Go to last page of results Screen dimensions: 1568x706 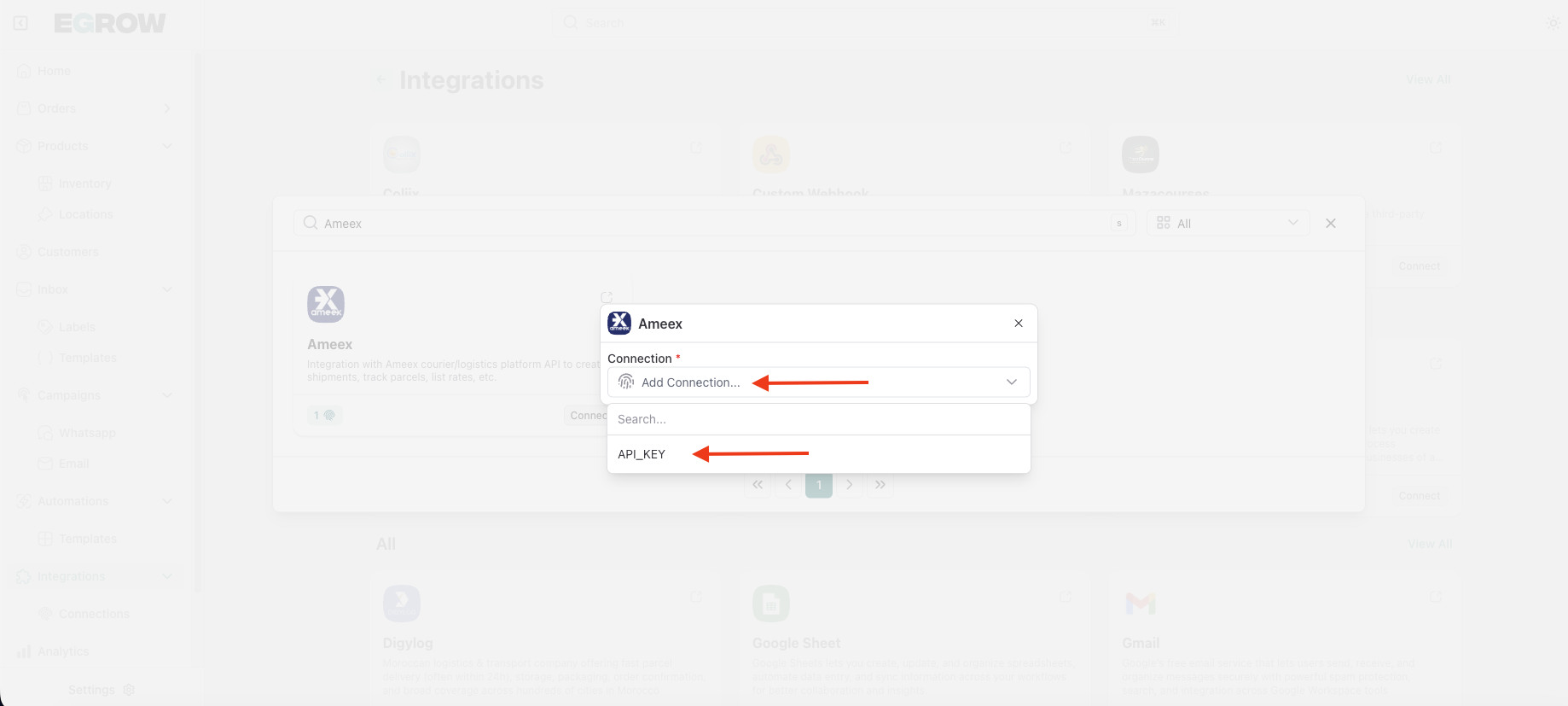click(880, 485)
